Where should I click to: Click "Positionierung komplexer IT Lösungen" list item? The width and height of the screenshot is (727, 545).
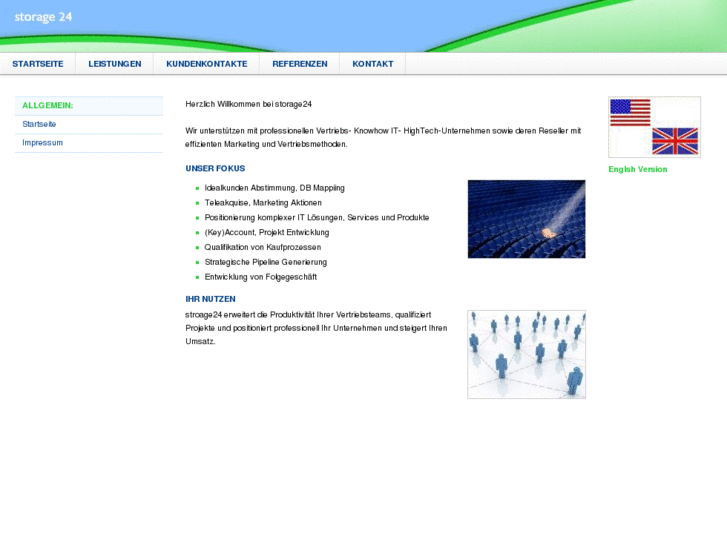point(317,218)
